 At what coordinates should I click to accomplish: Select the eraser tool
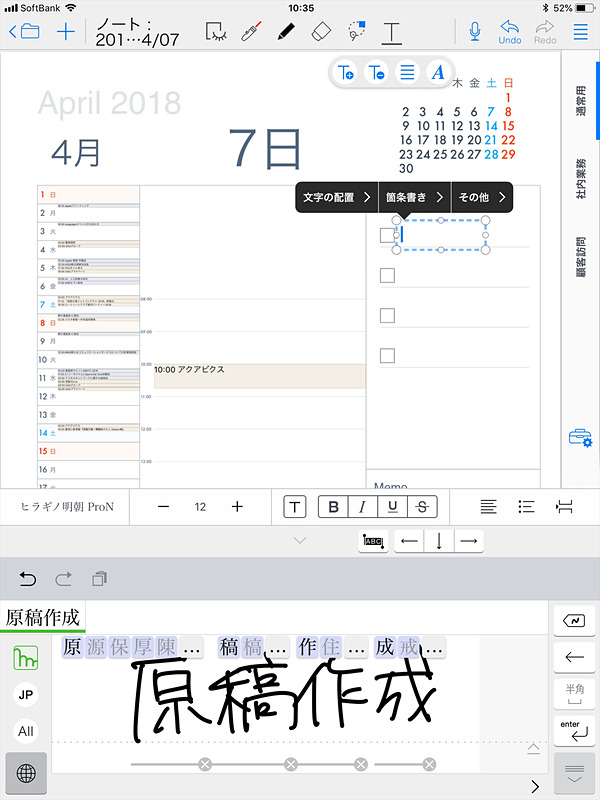[321, 31]
